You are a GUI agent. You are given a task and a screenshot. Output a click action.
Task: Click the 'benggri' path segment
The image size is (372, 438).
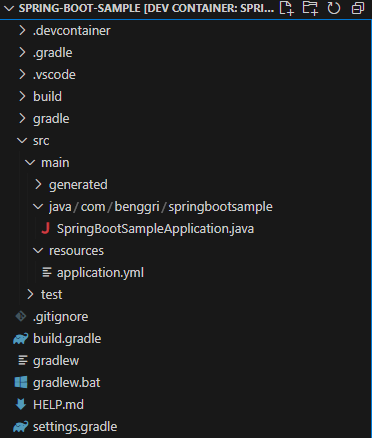[x=137, y=207]
